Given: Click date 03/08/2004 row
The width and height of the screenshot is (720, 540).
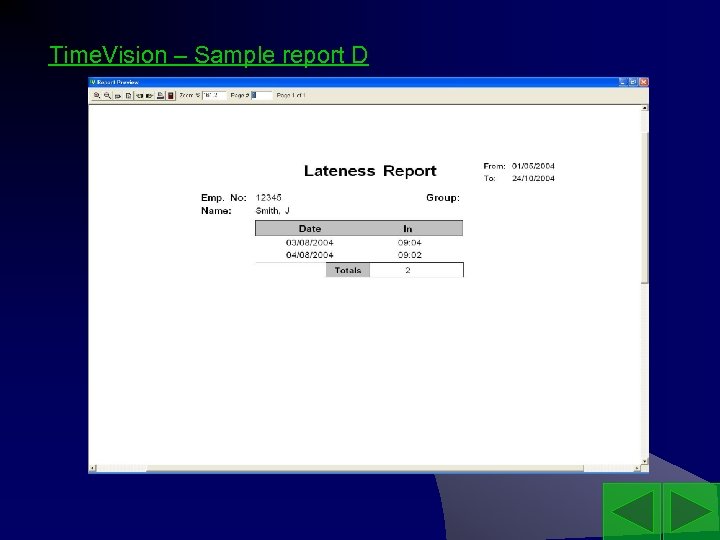Looking at the screenshot, I should [310, 242].
